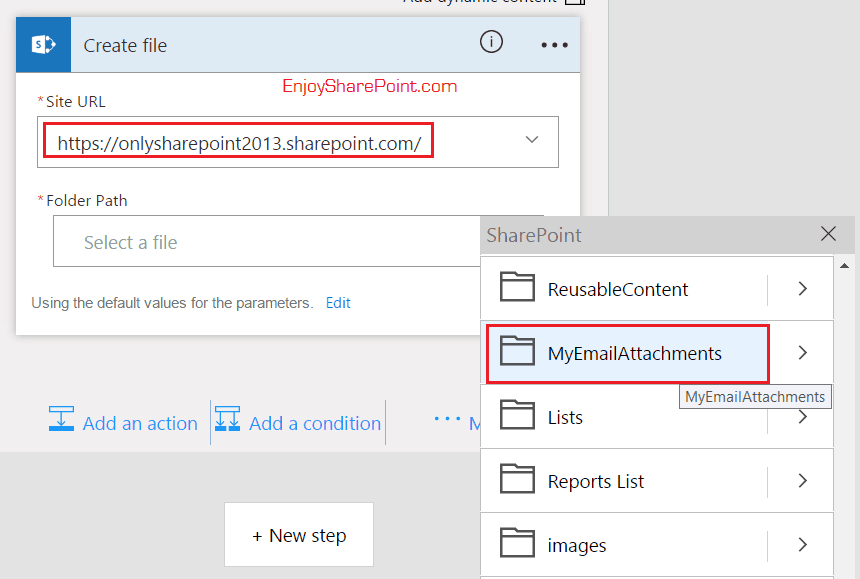Select the ReusableContent folder icon
Viewport: 860px width, 579px height.
pyautogui.click(x=517, y=286)
